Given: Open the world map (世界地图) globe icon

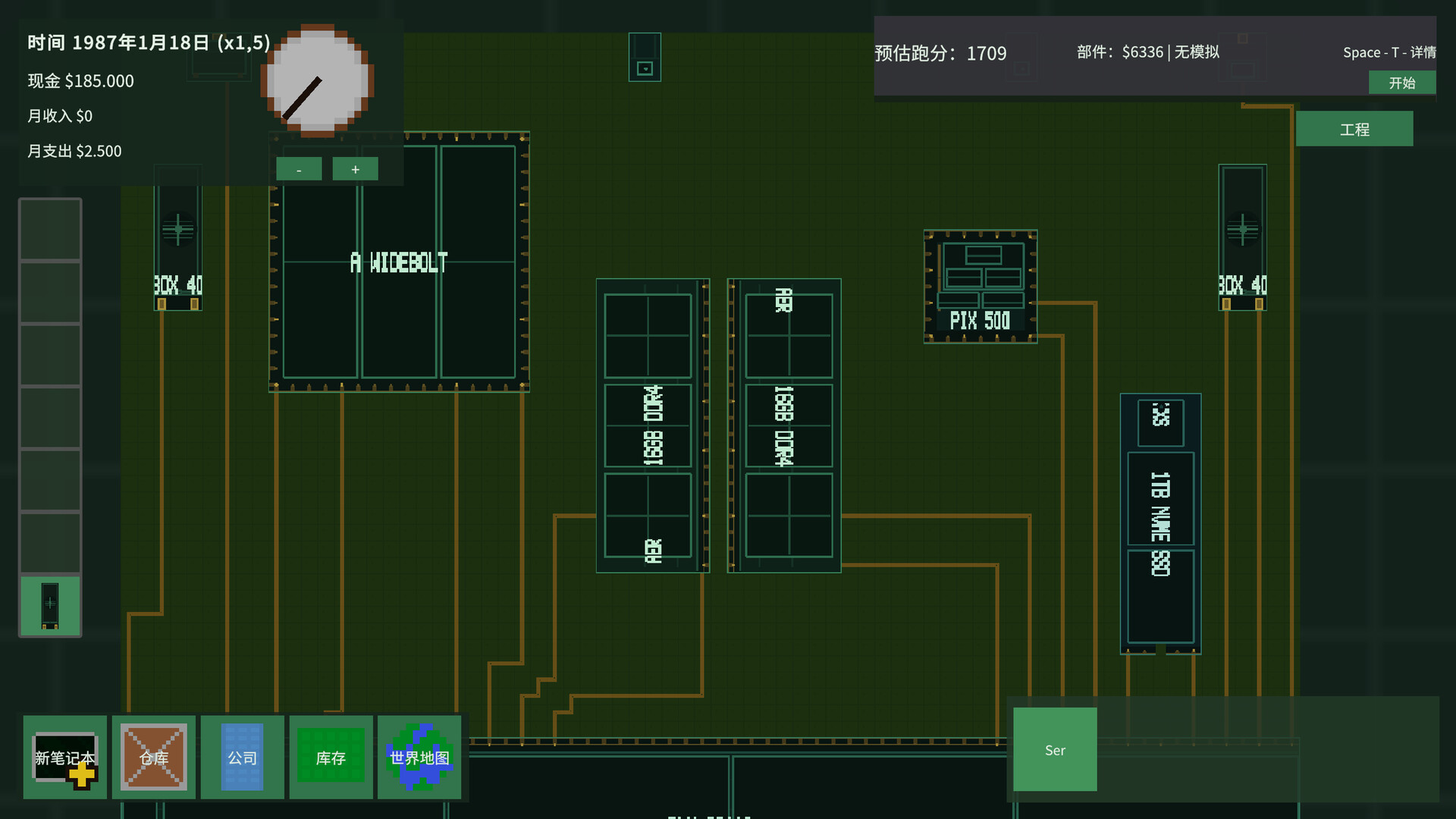Looking at the screenshot, I should (419, 757).
